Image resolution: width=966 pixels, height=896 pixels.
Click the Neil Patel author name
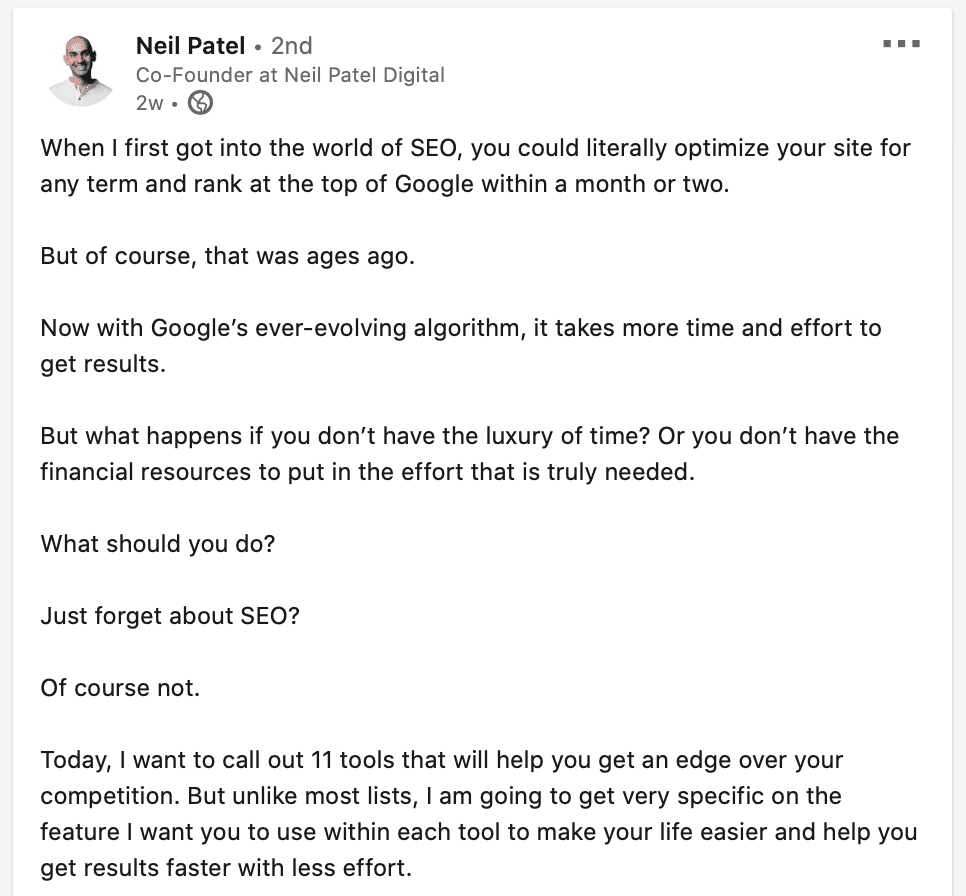pyautogui.click(x=190, y=46)
